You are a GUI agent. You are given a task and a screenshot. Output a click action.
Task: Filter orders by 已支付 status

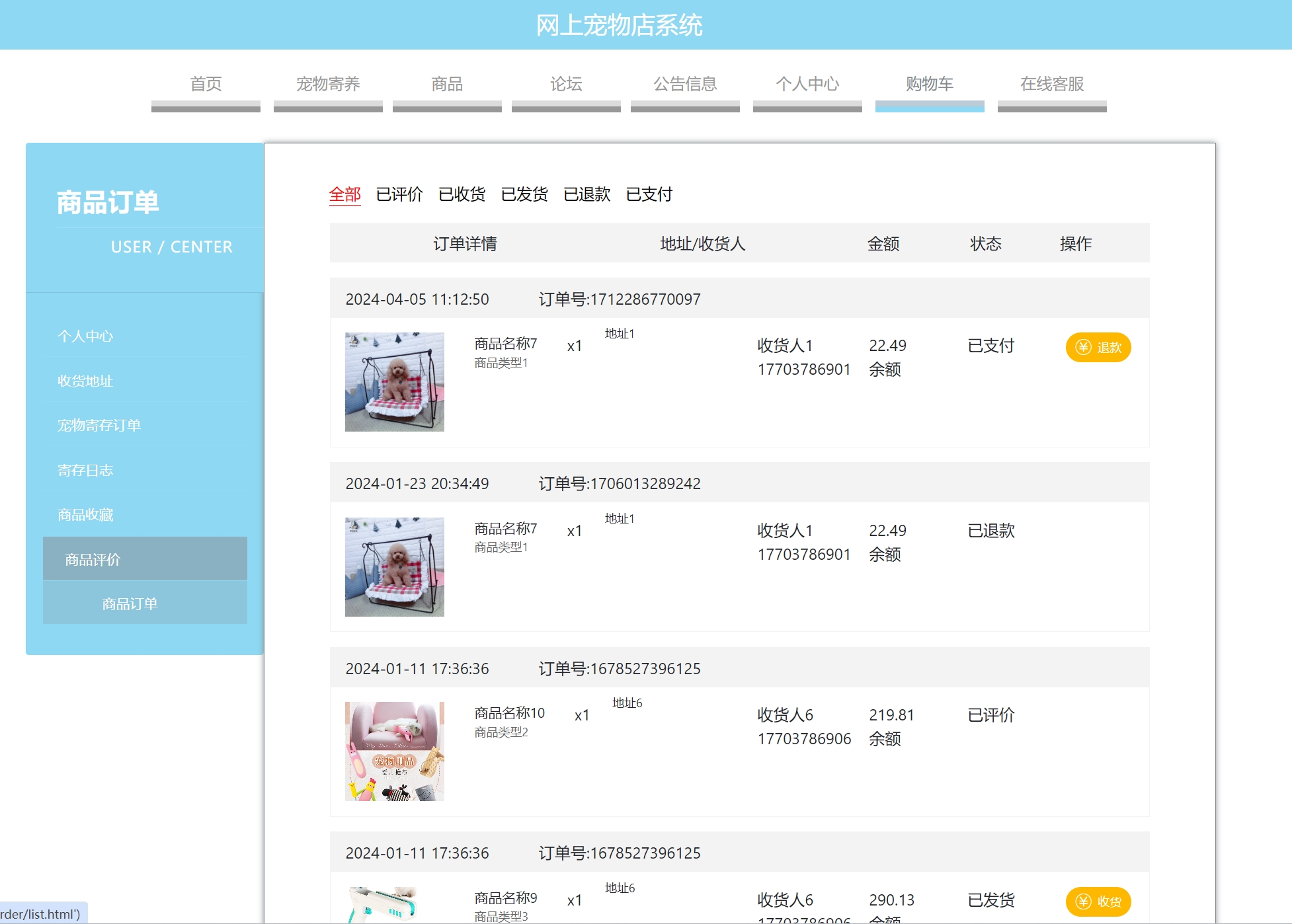[x=649, y=194]
